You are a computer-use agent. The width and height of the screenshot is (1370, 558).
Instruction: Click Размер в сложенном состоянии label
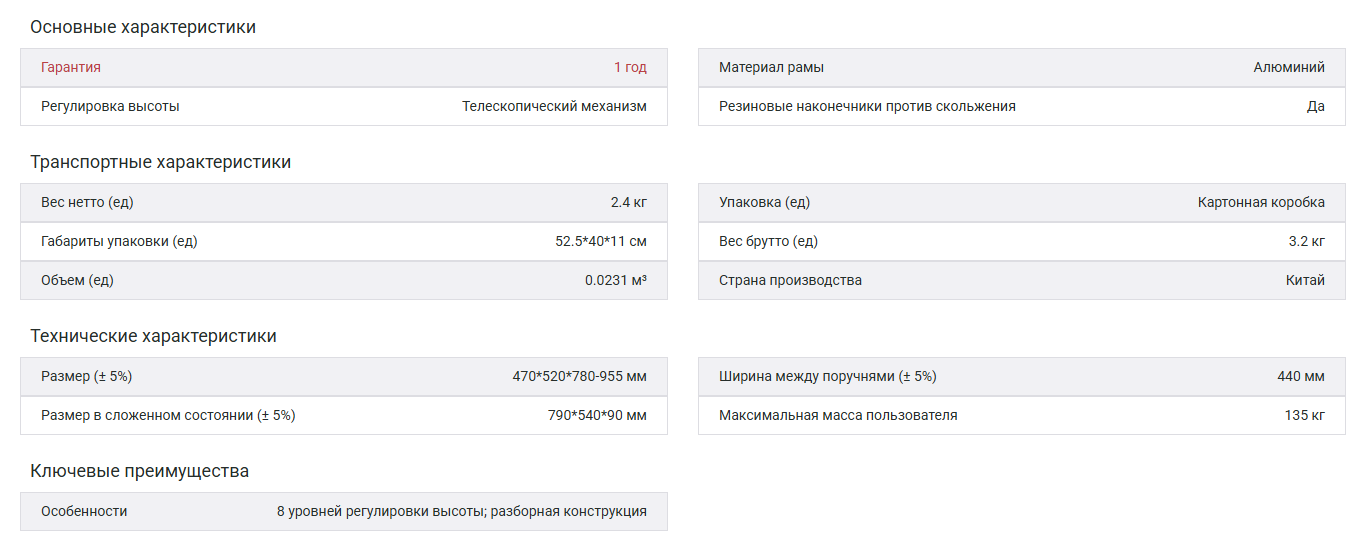point(168,415)
